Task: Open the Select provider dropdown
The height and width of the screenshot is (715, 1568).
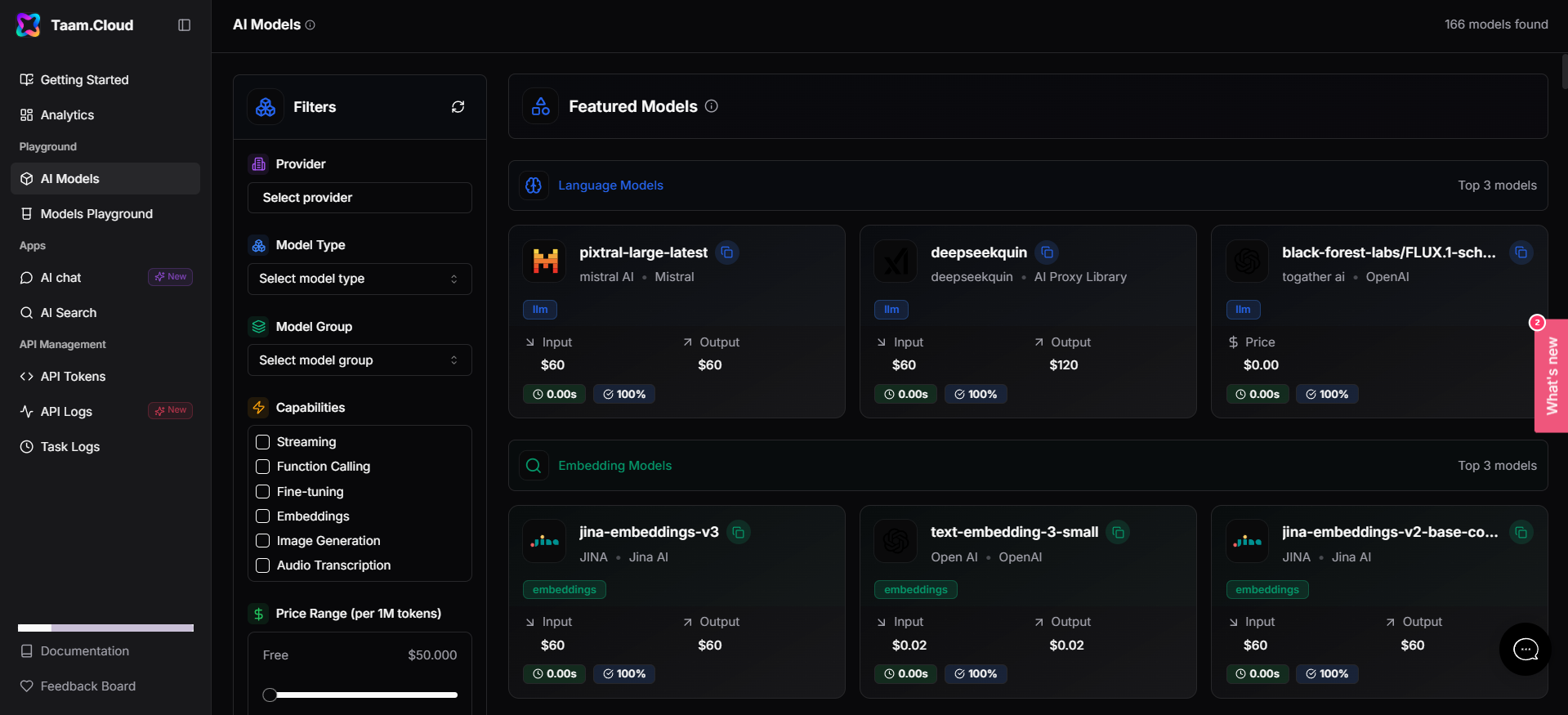Action: pos(360,198)
